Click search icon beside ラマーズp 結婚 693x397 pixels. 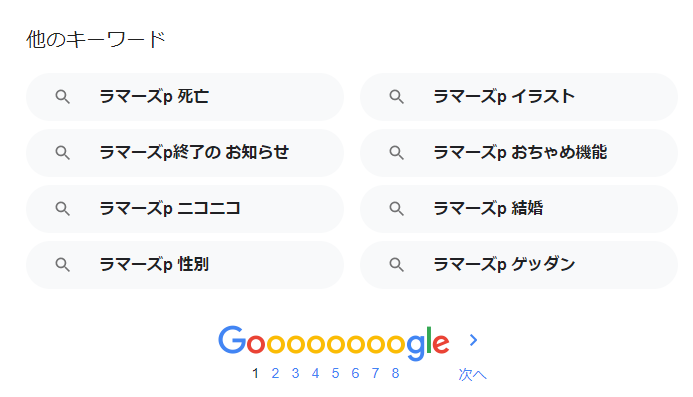396,209
